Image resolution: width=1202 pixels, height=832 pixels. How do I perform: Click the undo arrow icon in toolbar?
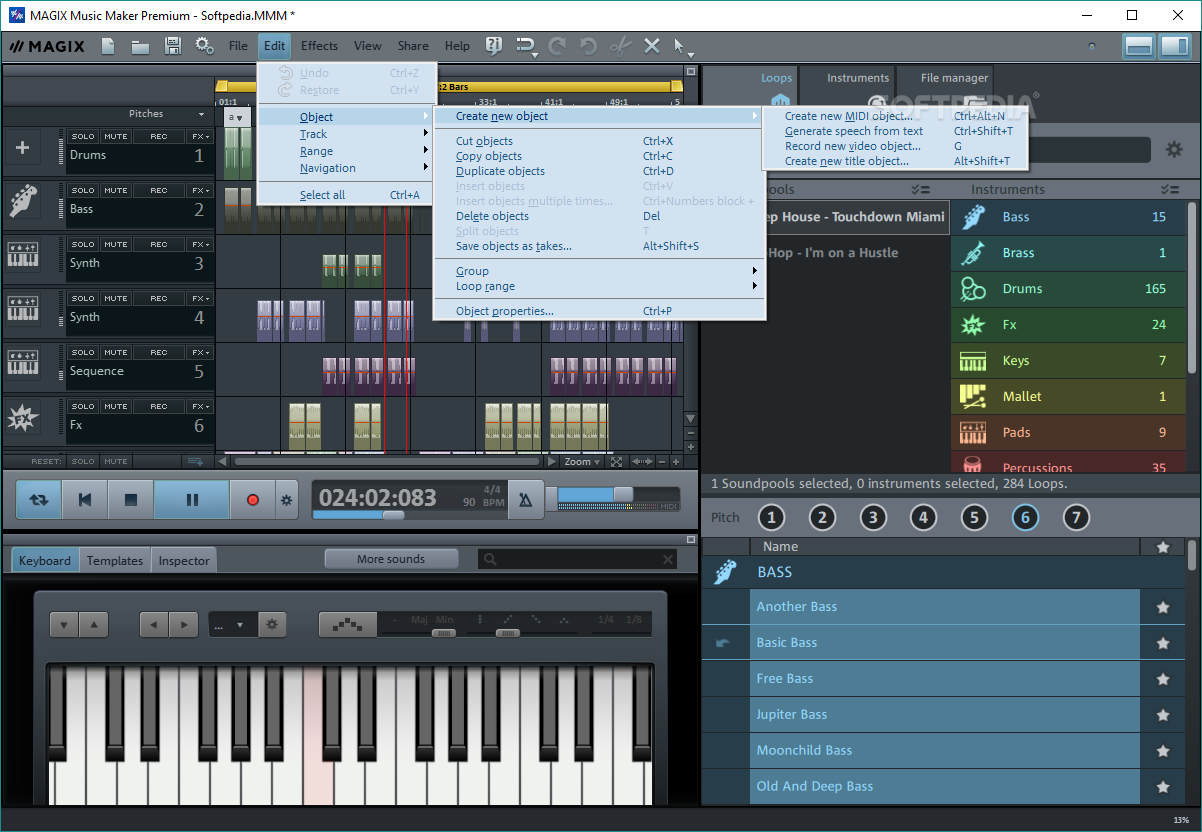(x=589, y=46)
